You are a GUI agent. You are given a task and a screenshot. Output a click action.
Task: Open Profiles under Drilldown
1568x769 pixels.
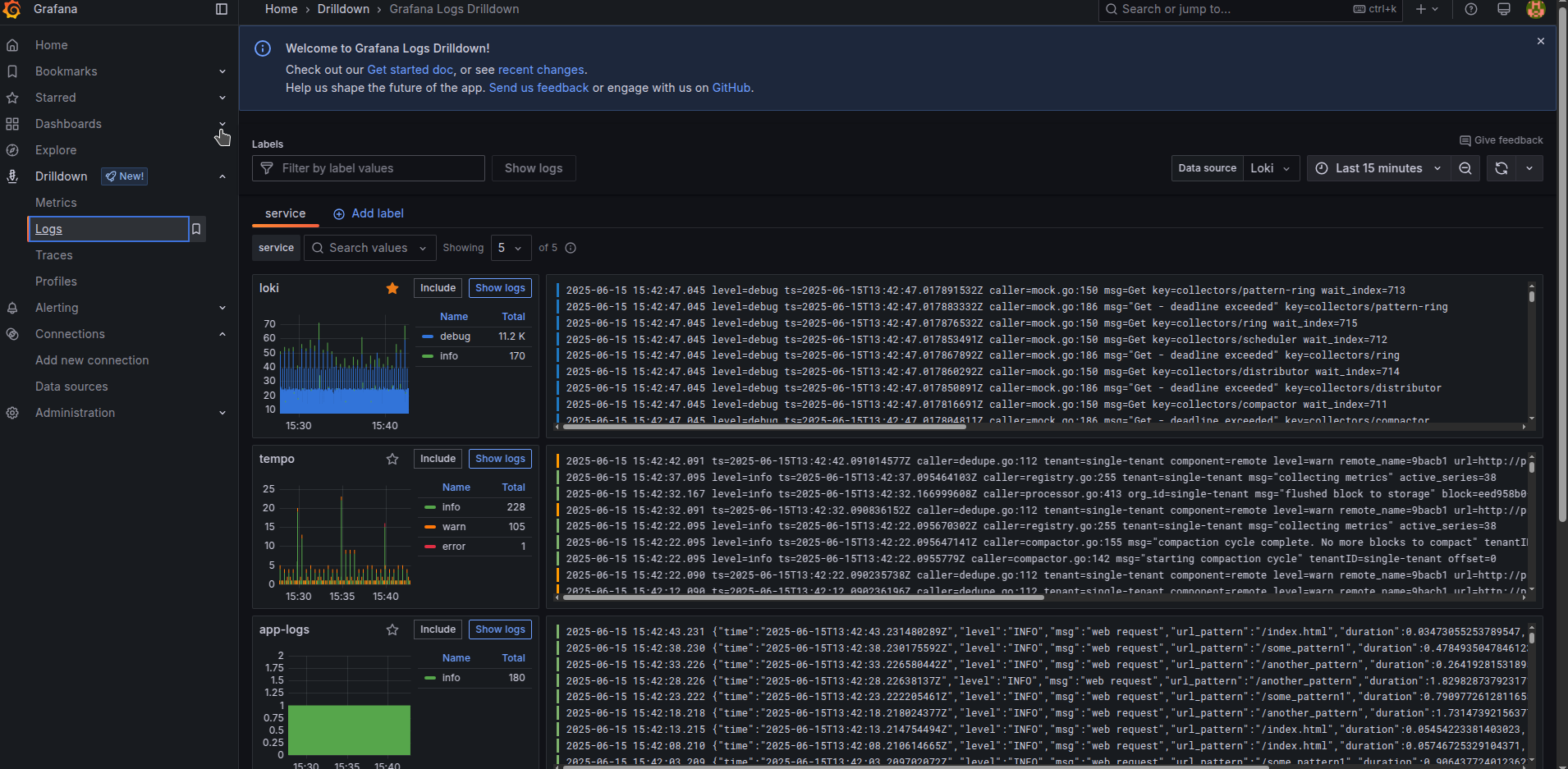coord(56,282)
